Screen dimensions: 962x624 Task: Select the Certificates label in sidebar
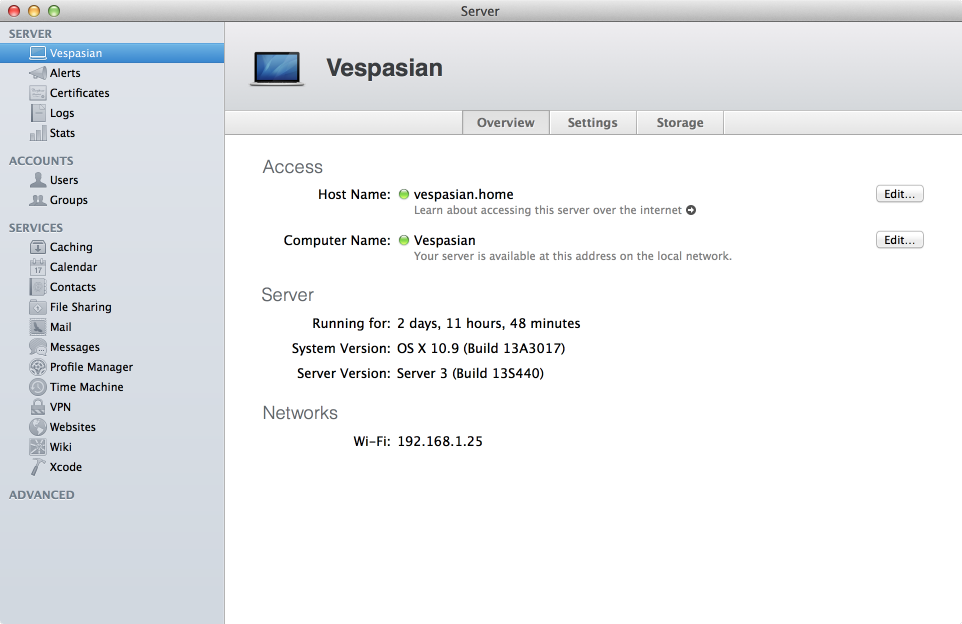pos(80,93)
